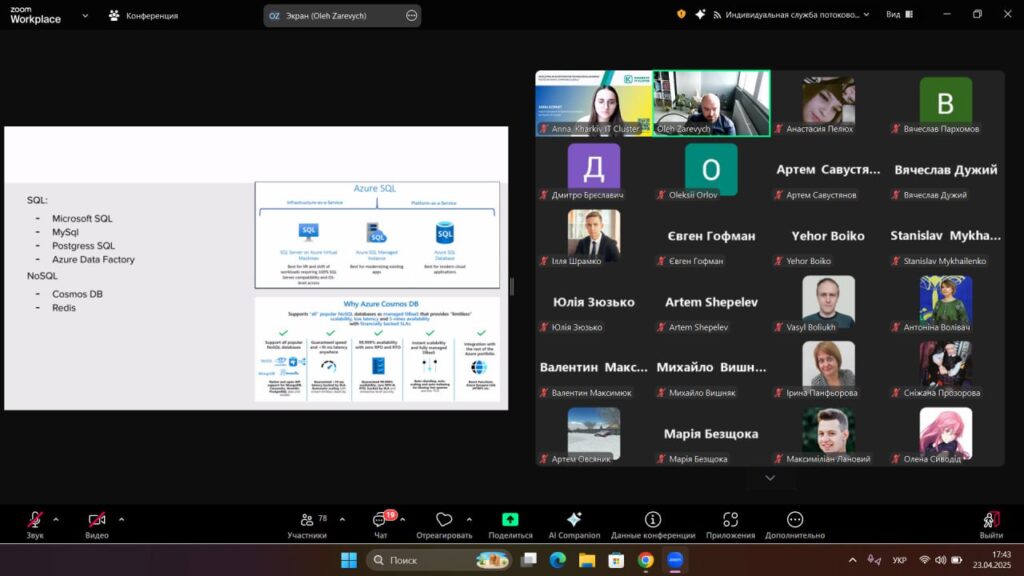Click the Oleksii Orlov avatar tile
The image size is (1024, 576).
coord(711,169)
